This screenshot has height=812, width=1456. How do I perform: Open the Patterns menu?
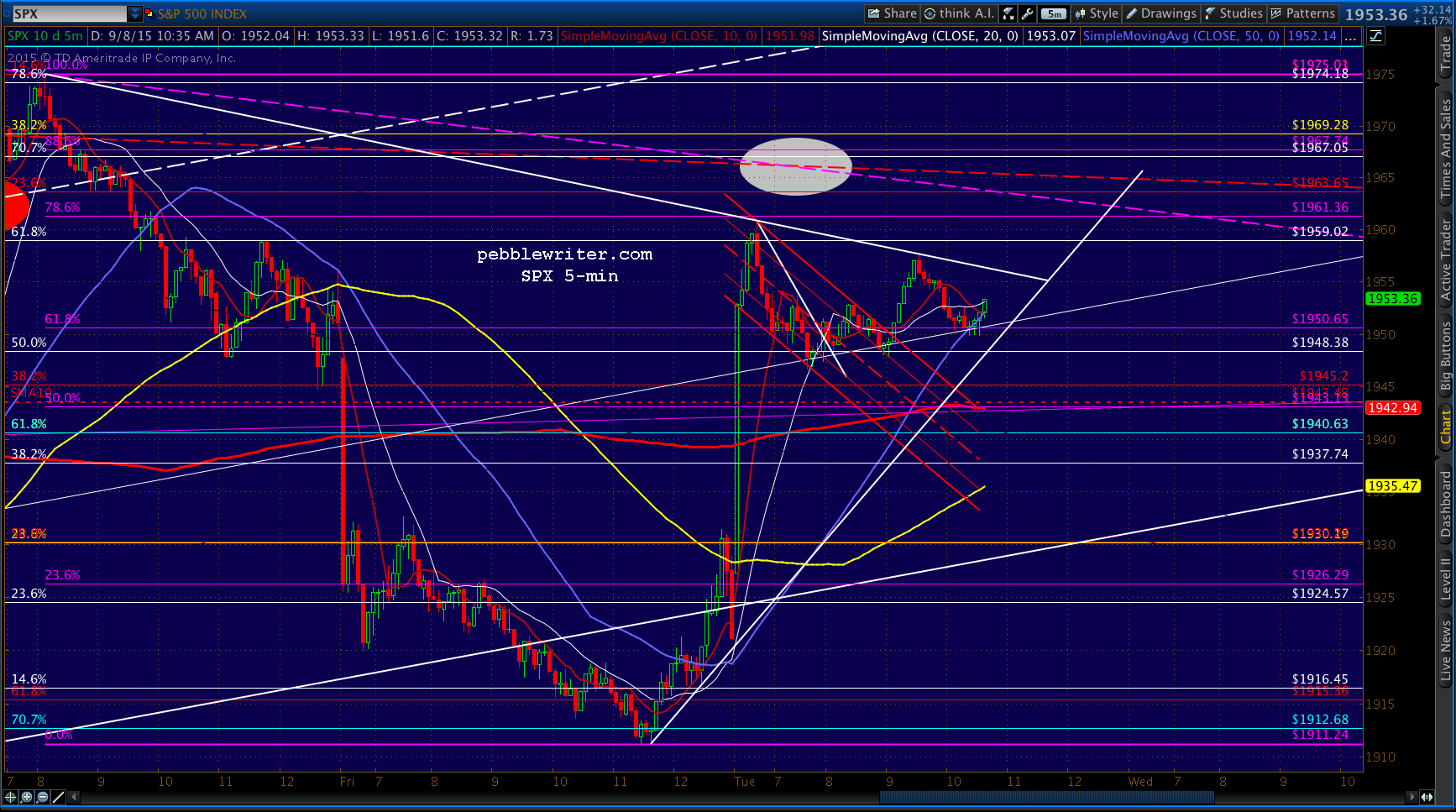1302,13
